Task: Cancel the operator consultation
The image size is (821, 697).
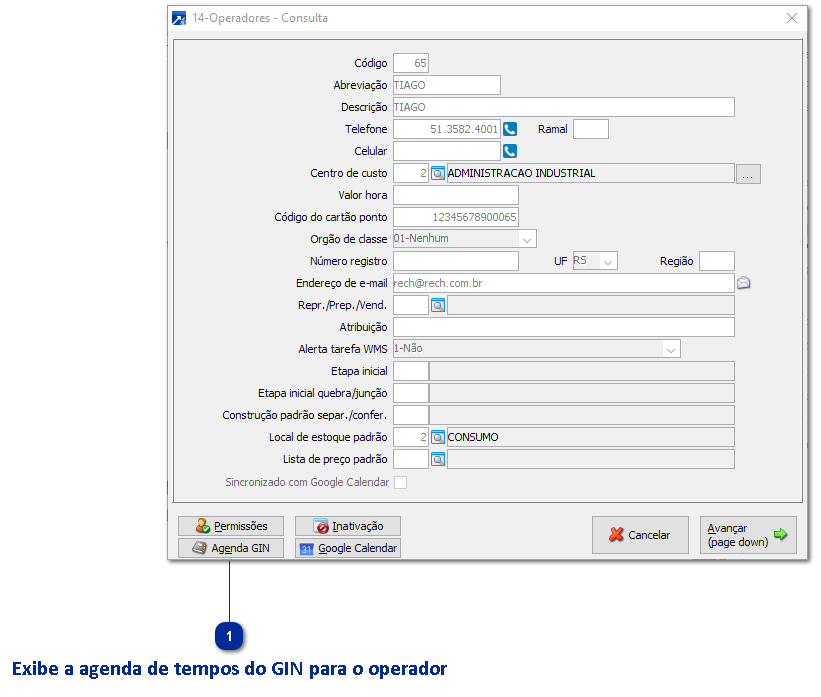Action: pyautogui.click(x=640, y=535)
